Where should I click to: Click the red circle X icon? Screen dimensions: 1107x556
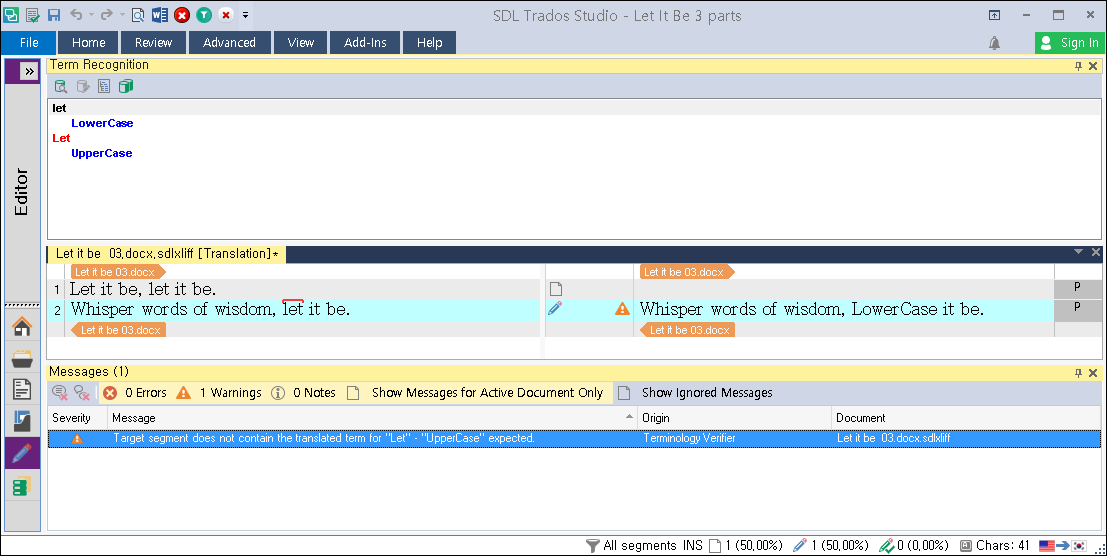181,14
